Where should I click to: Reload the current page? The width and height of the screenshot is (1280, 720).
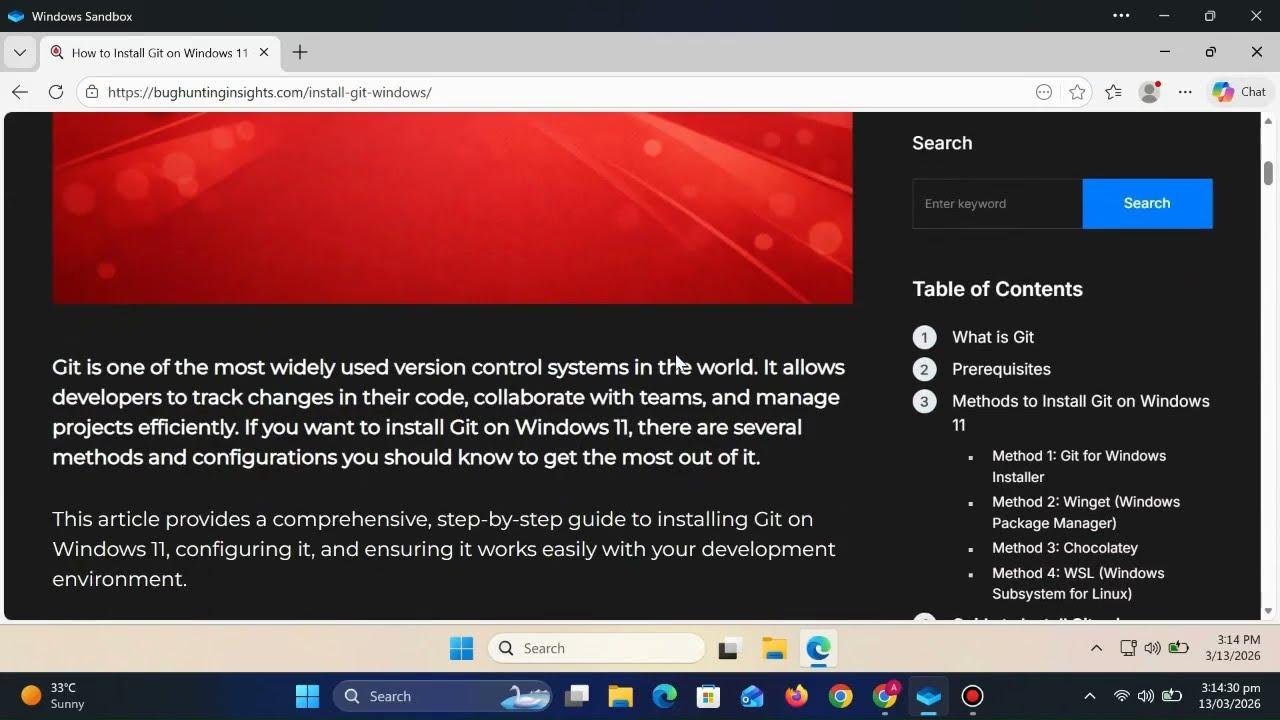tap(56, 92)
